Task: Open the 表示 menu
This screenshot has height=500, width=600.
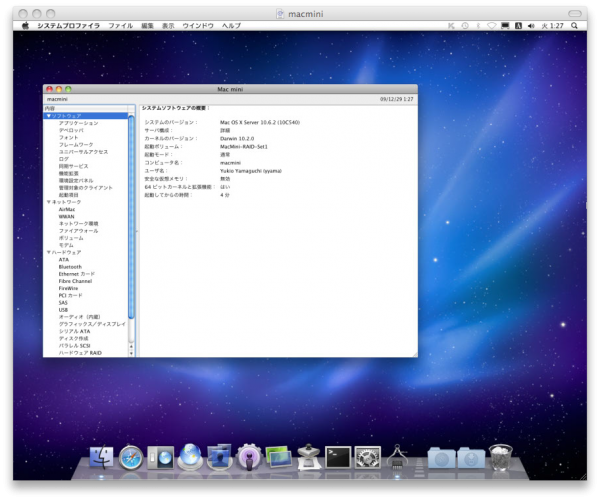Action: pos(168,26)
